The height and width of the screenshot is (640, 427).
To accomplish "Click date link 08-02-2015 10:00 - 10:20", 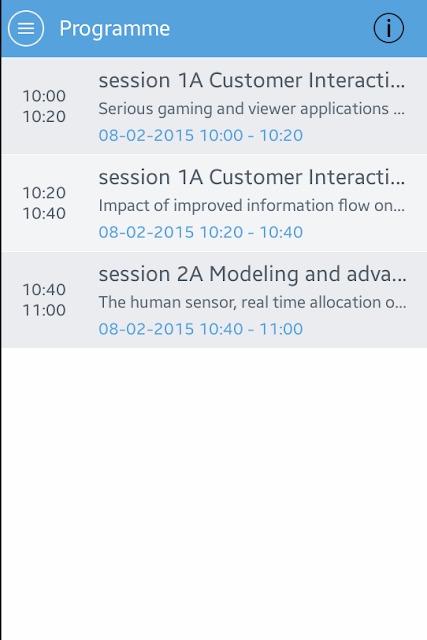I will [x=201, y=135].
